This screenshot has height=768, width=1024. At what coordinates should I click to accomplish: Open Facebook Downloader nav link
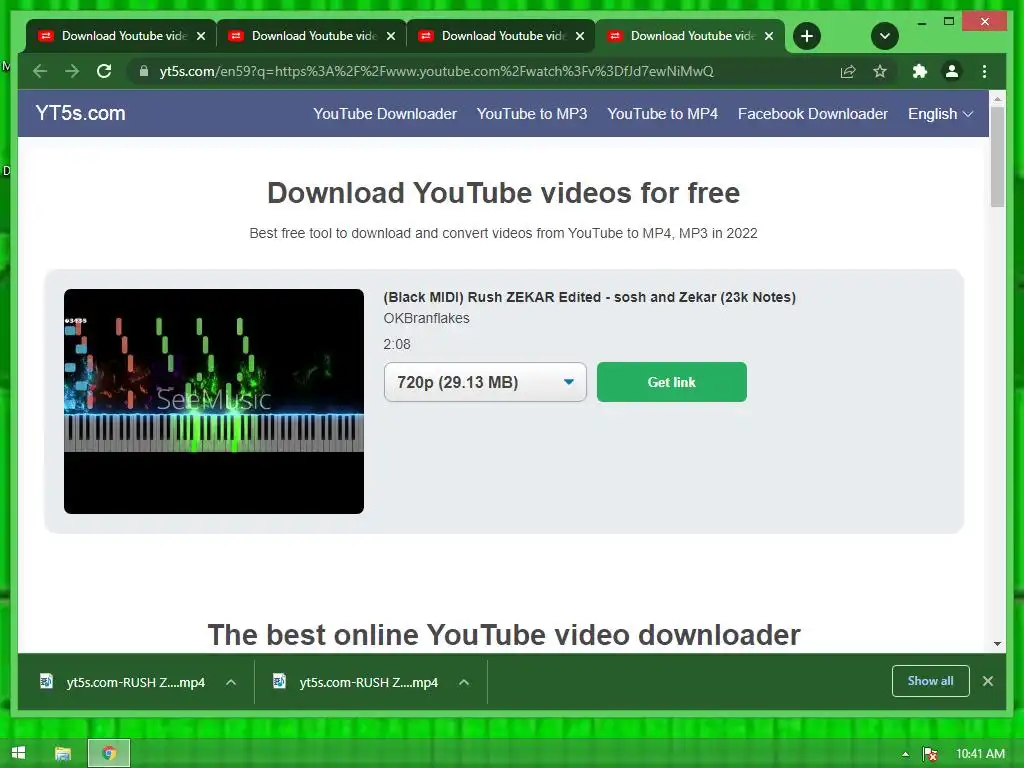pos(812,114)
